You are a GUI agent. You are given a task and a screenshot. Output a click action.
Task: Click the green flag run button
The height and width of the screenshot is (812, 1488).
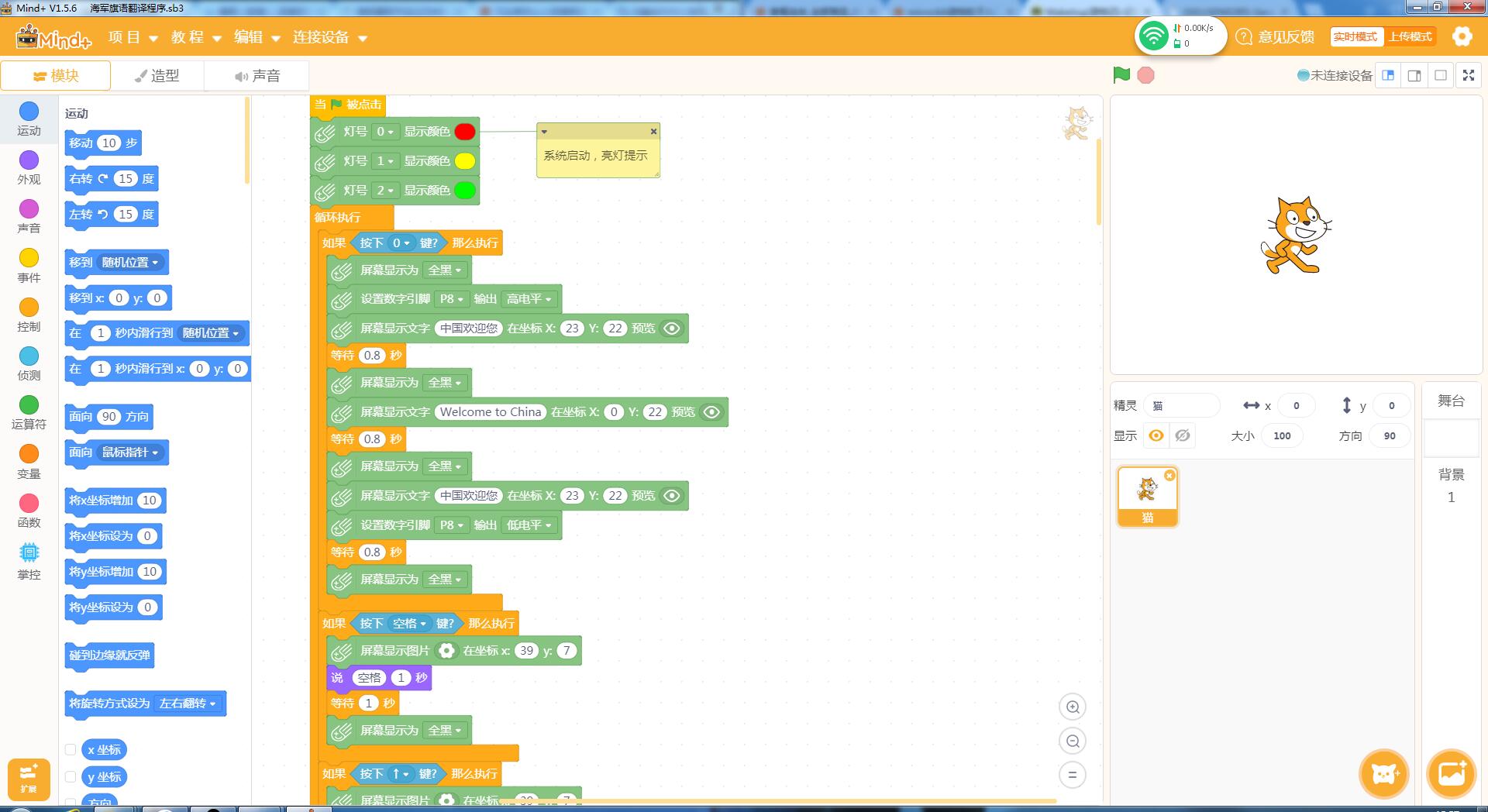[x=1121, y=75]
